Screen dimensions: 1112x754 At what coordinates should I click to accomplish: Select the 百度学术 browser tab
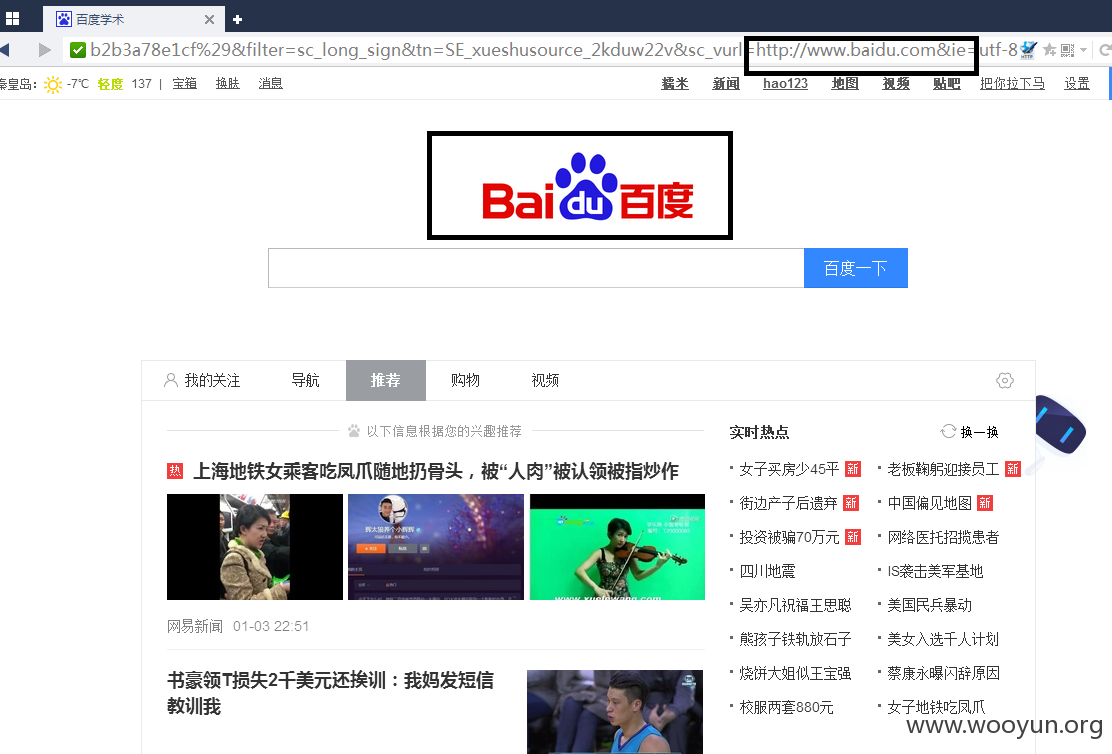(x=133, y=19)
